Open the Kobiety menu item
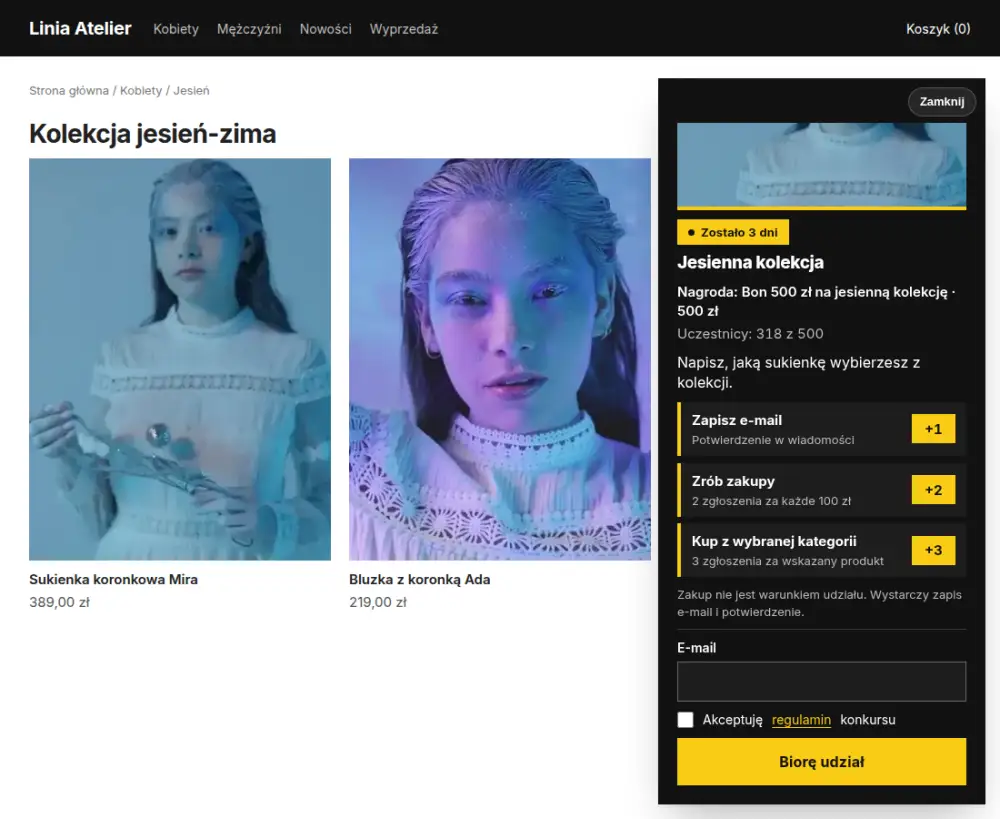This screenshot has width=1000, height=819. [x=176, y=29]
